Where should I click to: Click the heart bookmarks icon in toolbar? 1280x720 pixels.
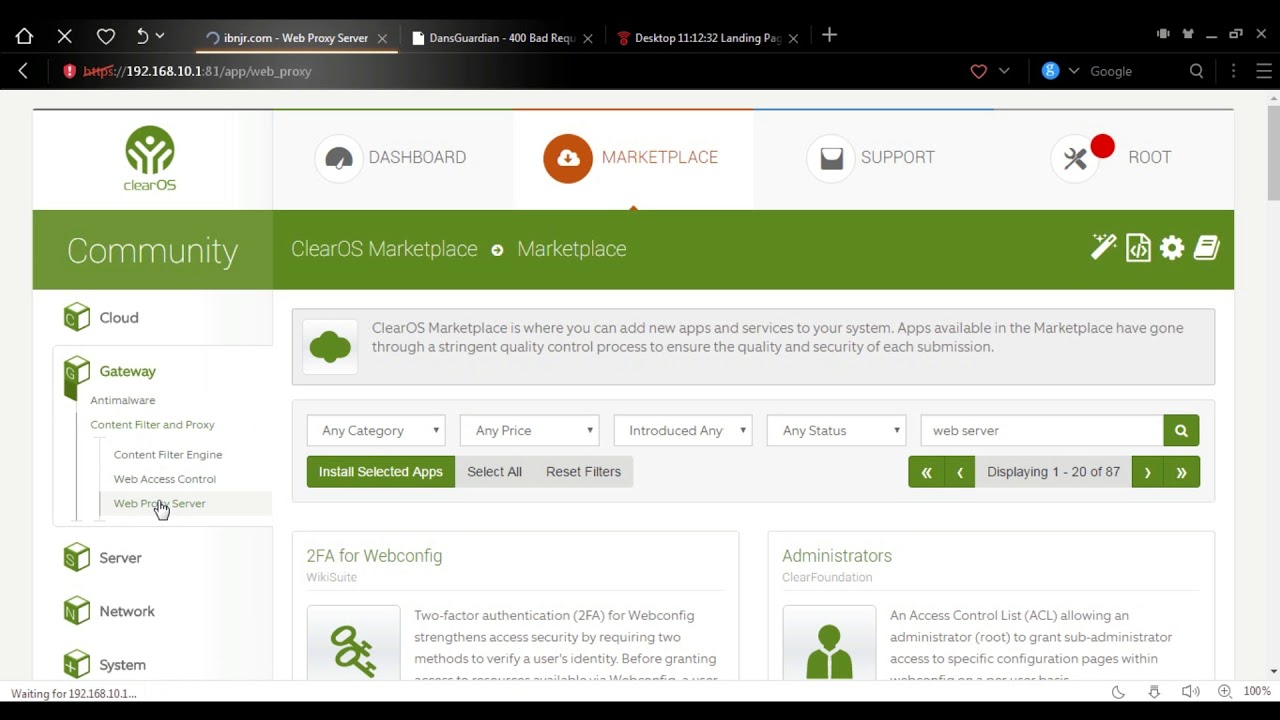pyautogui.click(x=105, y=36)
